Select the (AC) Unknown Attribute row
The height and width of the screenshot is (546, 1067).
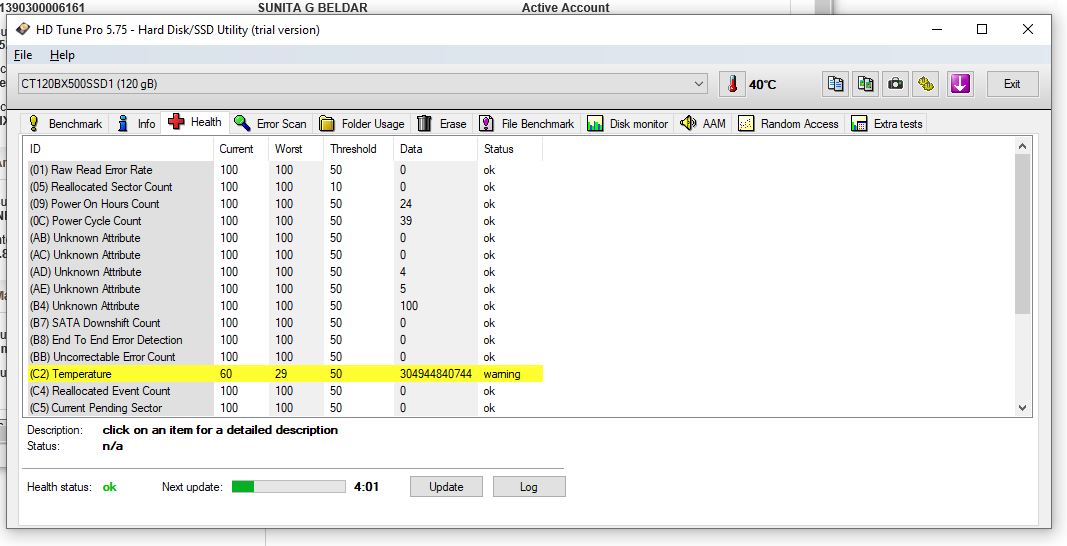click(x=284, y=255)
